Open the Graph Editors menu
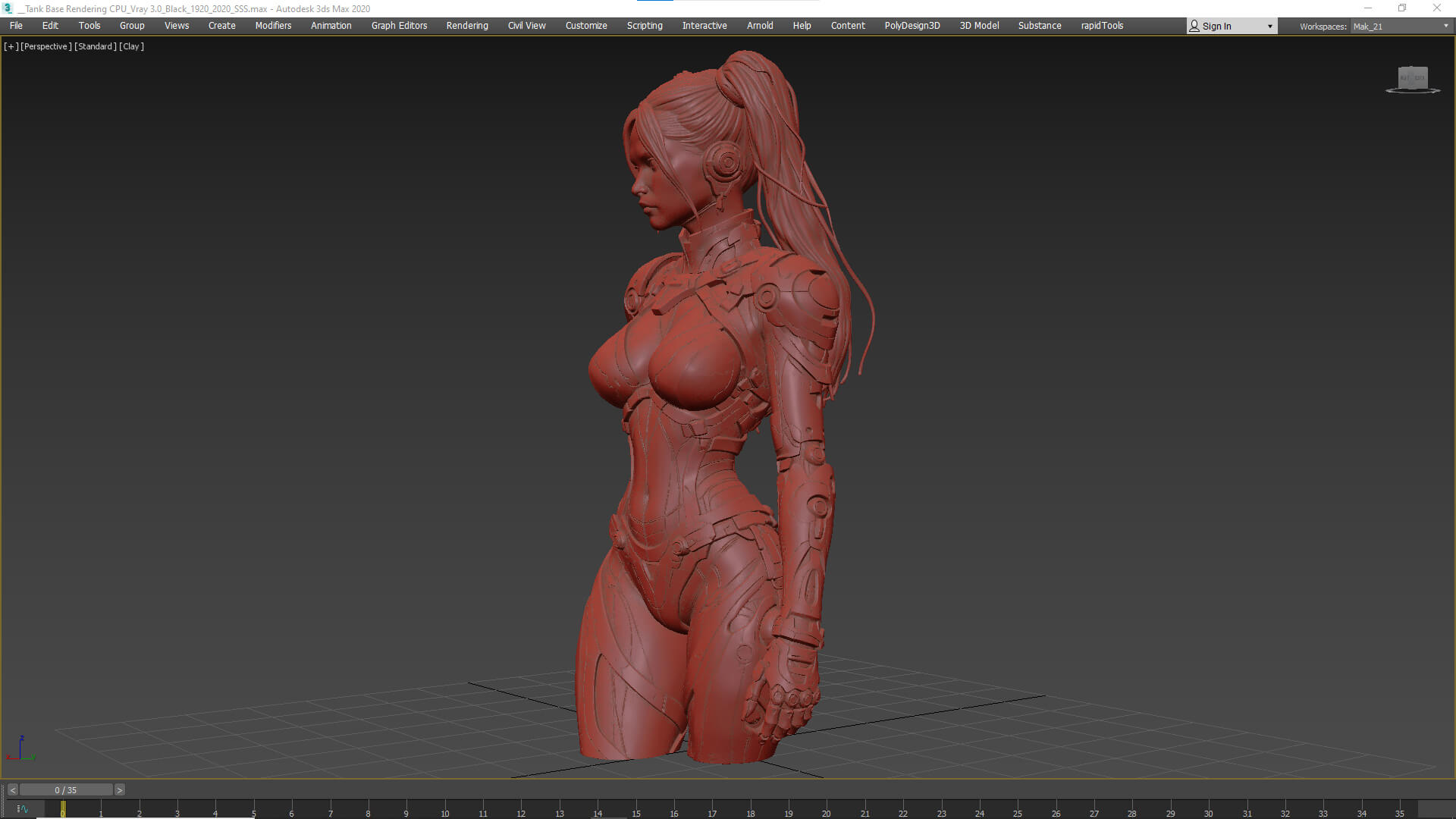This screenshot has width=1456, height=819. tap(399, 26)
